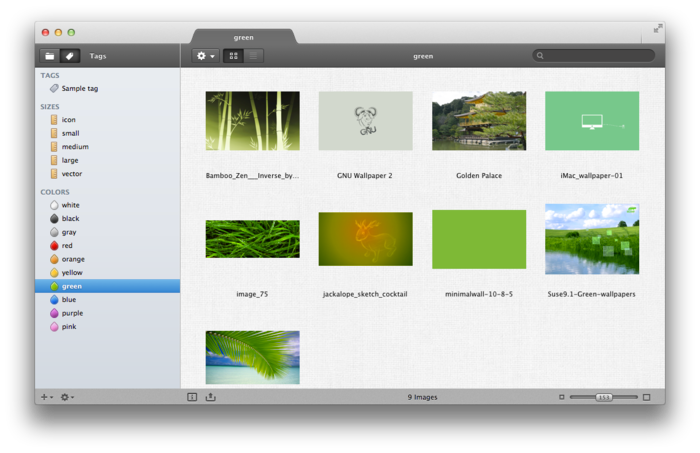Select the red color tag
The image size is (700, 453).
click(x=66, y=245)
